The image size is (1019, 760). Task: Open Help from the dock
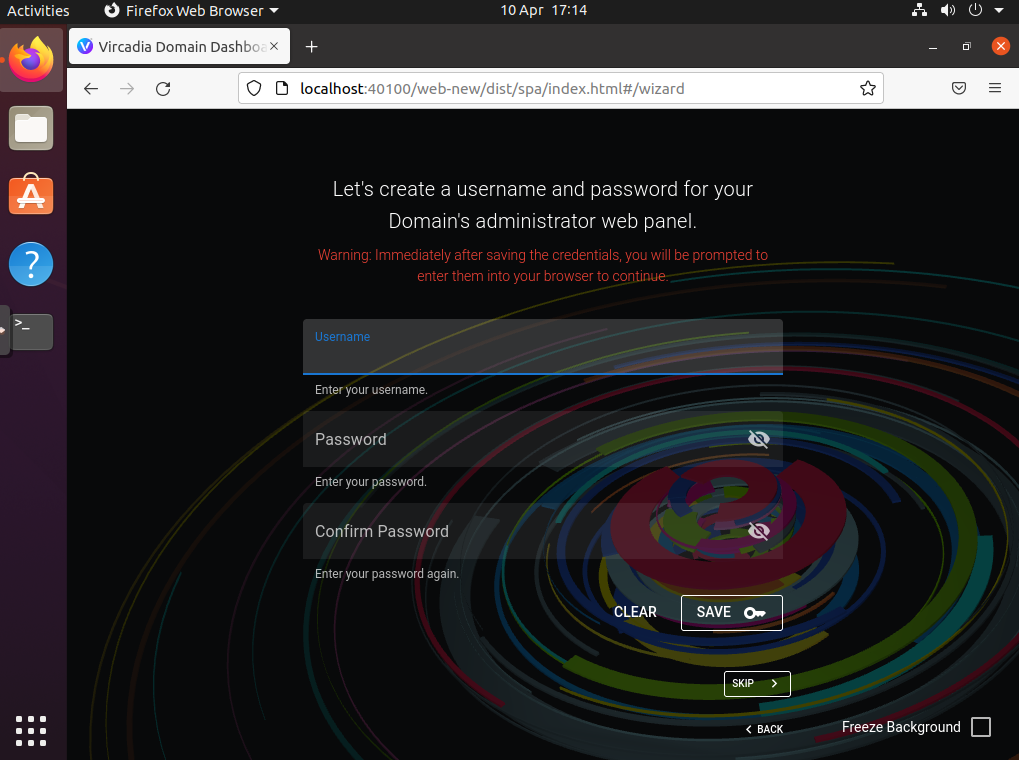[31, 264]
